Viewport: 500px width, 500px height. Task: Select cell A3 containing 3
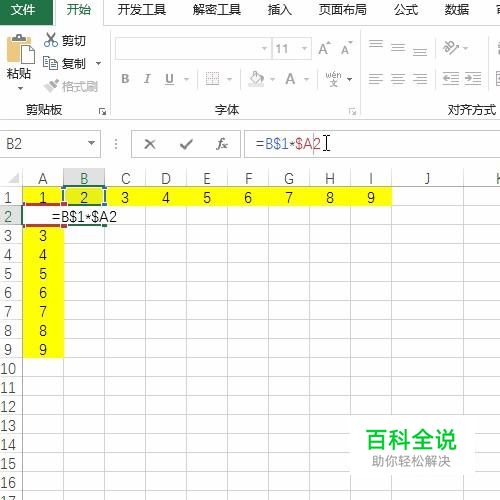pos(43,236)
